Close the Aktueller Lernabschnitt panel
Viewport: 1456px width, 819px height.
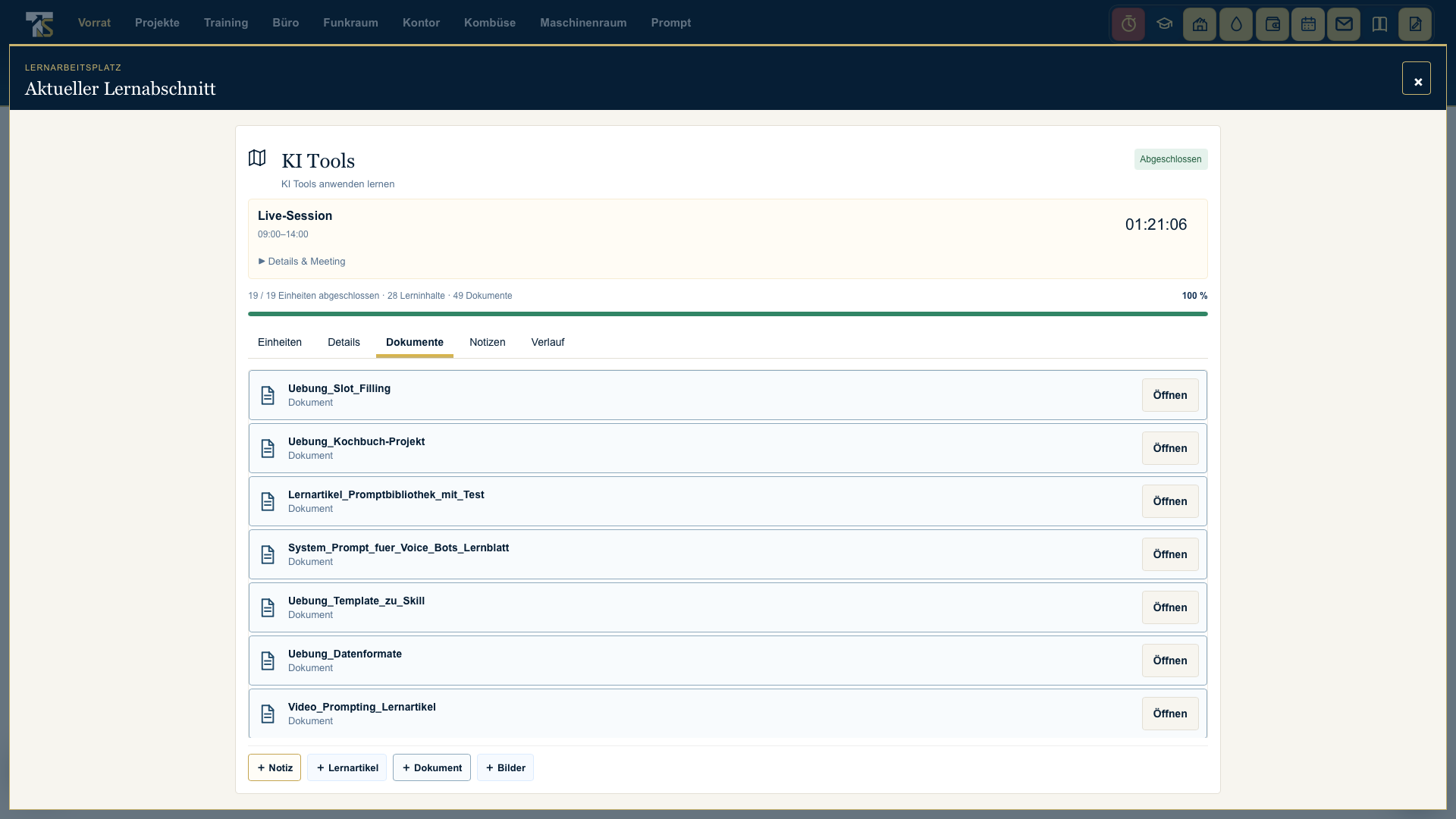point(1417,78)
